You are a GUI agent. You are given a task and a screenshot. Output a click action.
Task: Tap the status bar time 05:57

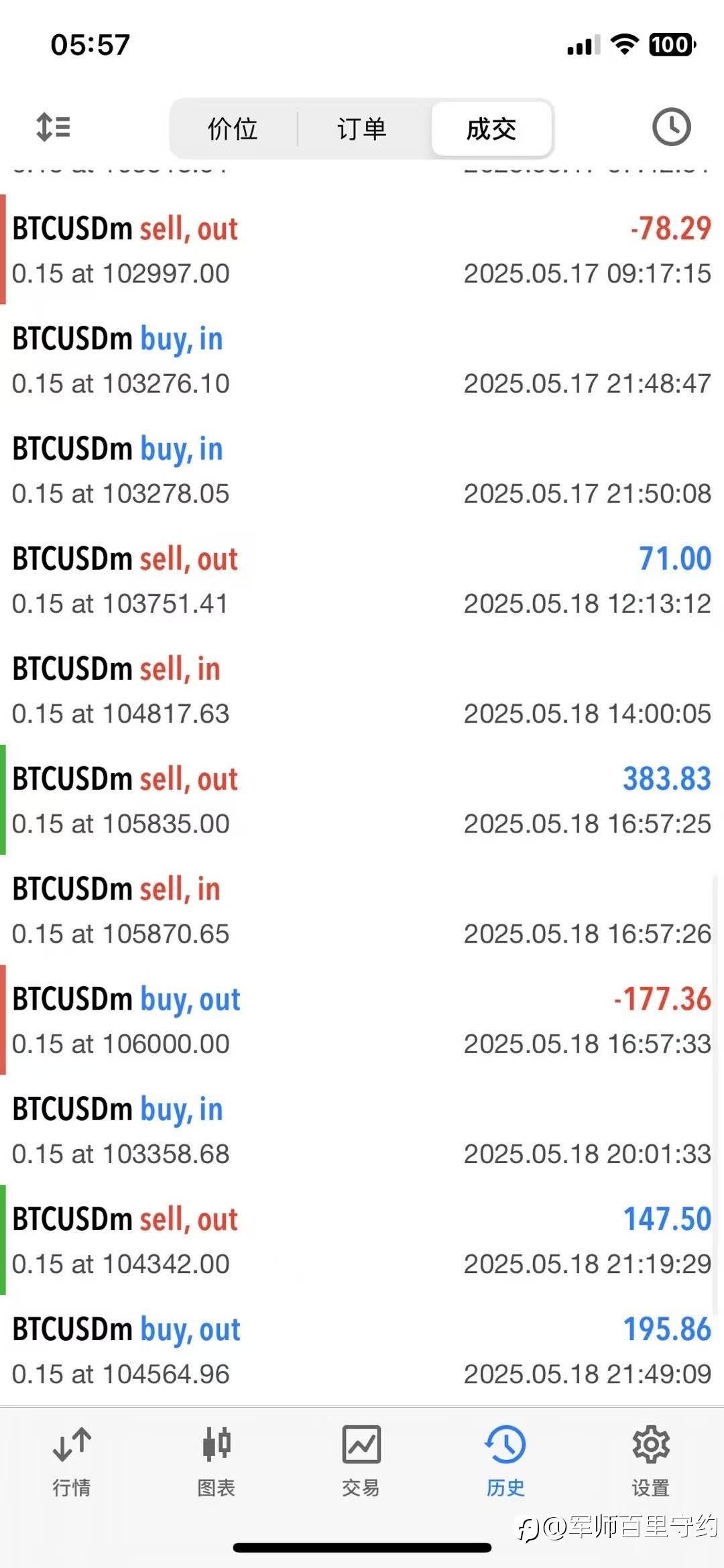click(x=90, y=45)
